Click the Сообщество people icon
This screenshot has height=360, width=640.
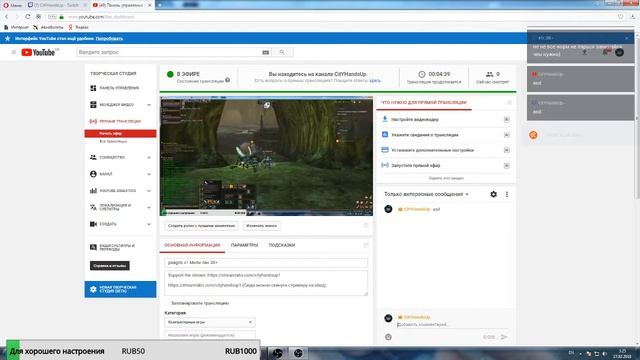[x=93, y=157]
